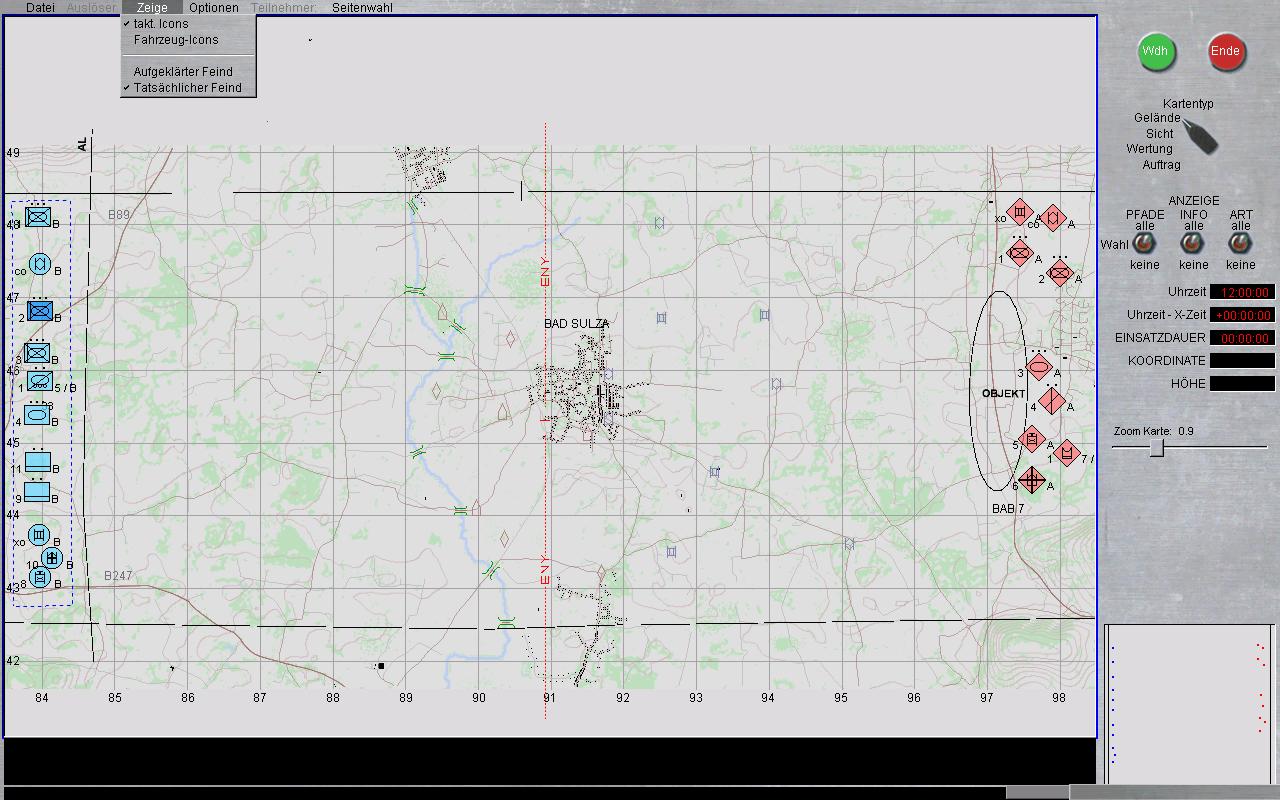Screen dimensions: 1280x800
Task: Select red unit 3 armor diamond icon
Action: pos(1039,367)
